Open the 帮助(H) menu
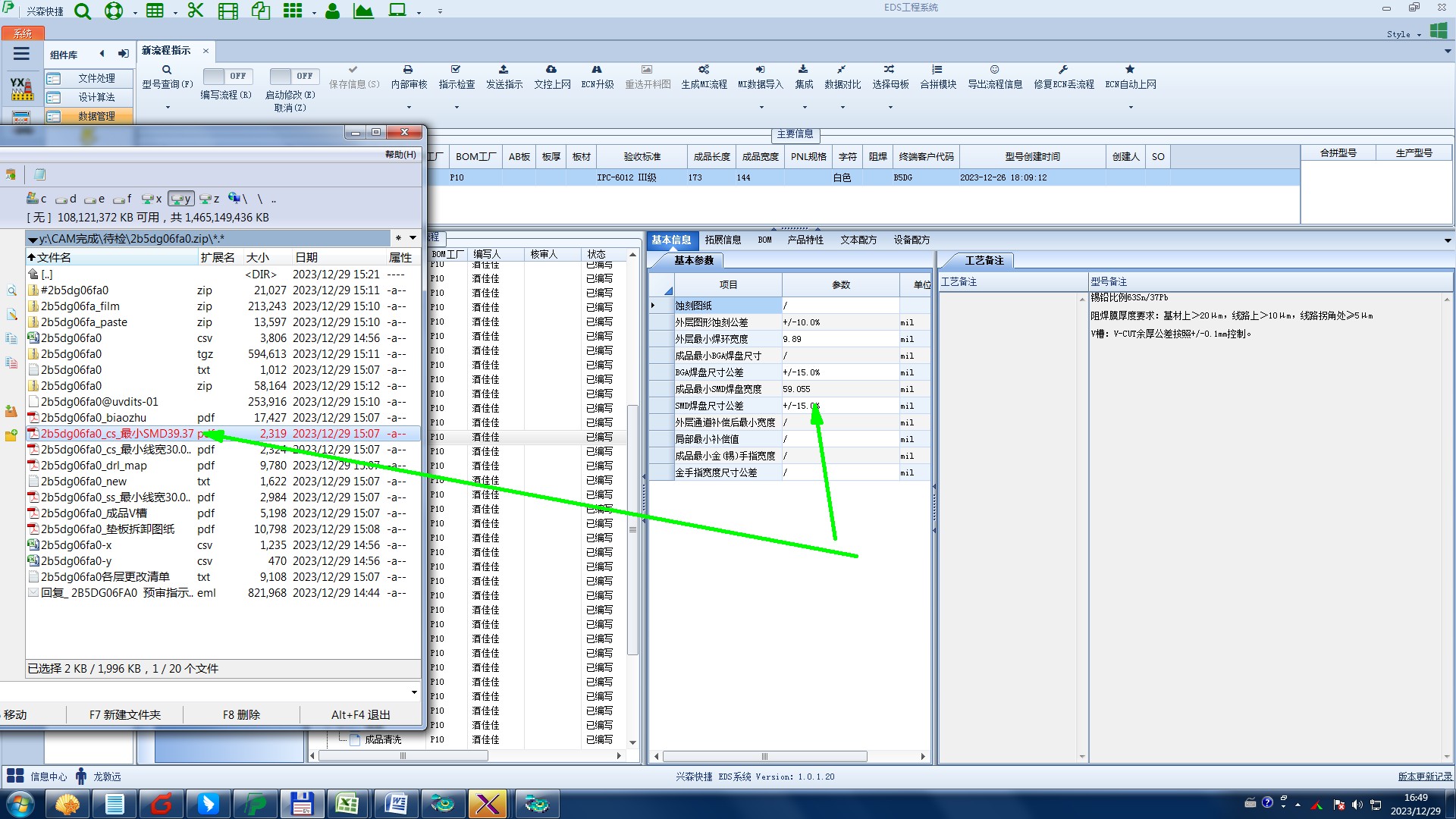This screenshot has width=1456, height=819. (x=400, y=155)
